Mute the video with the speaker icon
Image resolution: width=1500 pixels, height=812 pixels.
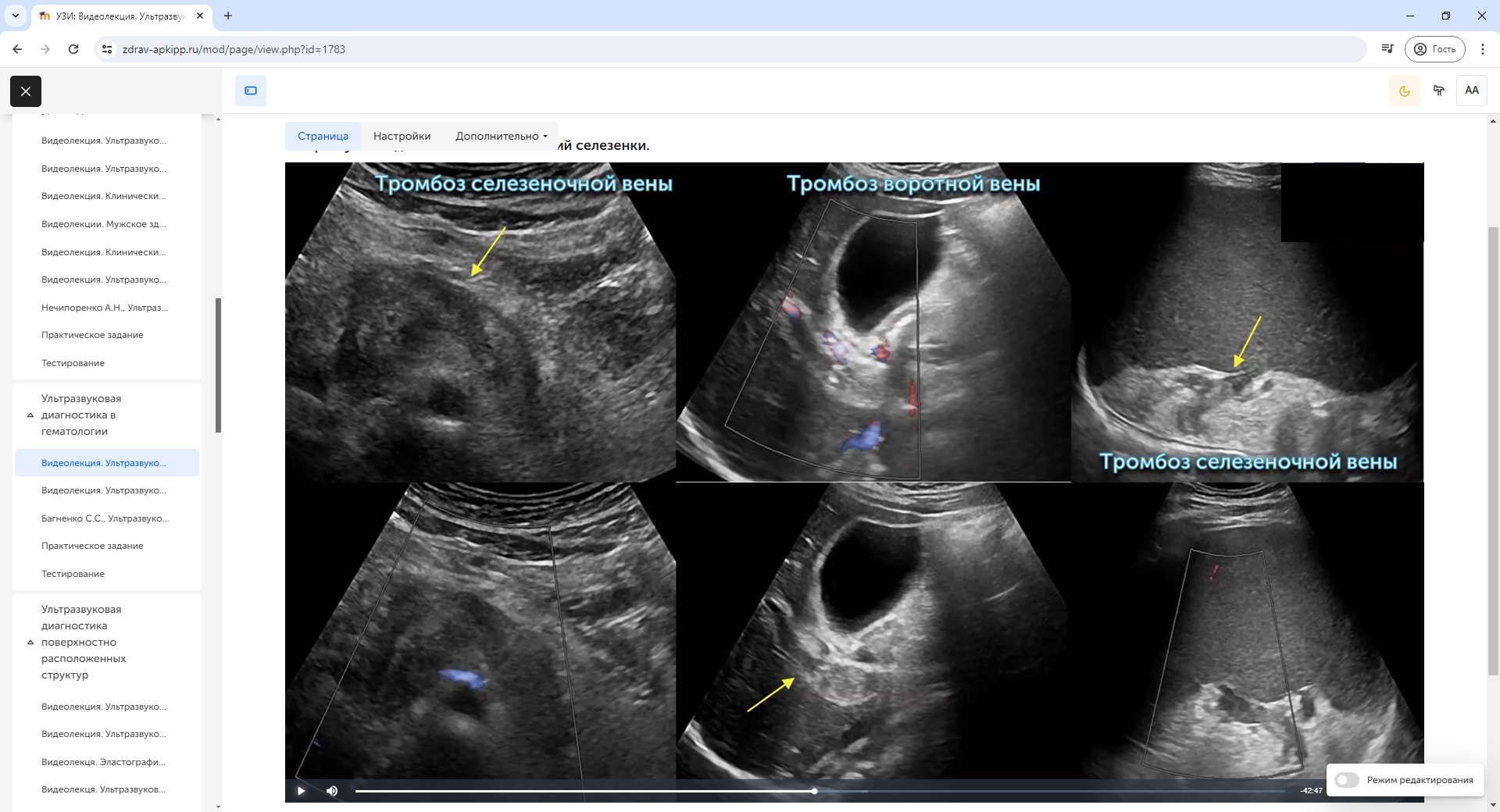click(x=332, y=791)
